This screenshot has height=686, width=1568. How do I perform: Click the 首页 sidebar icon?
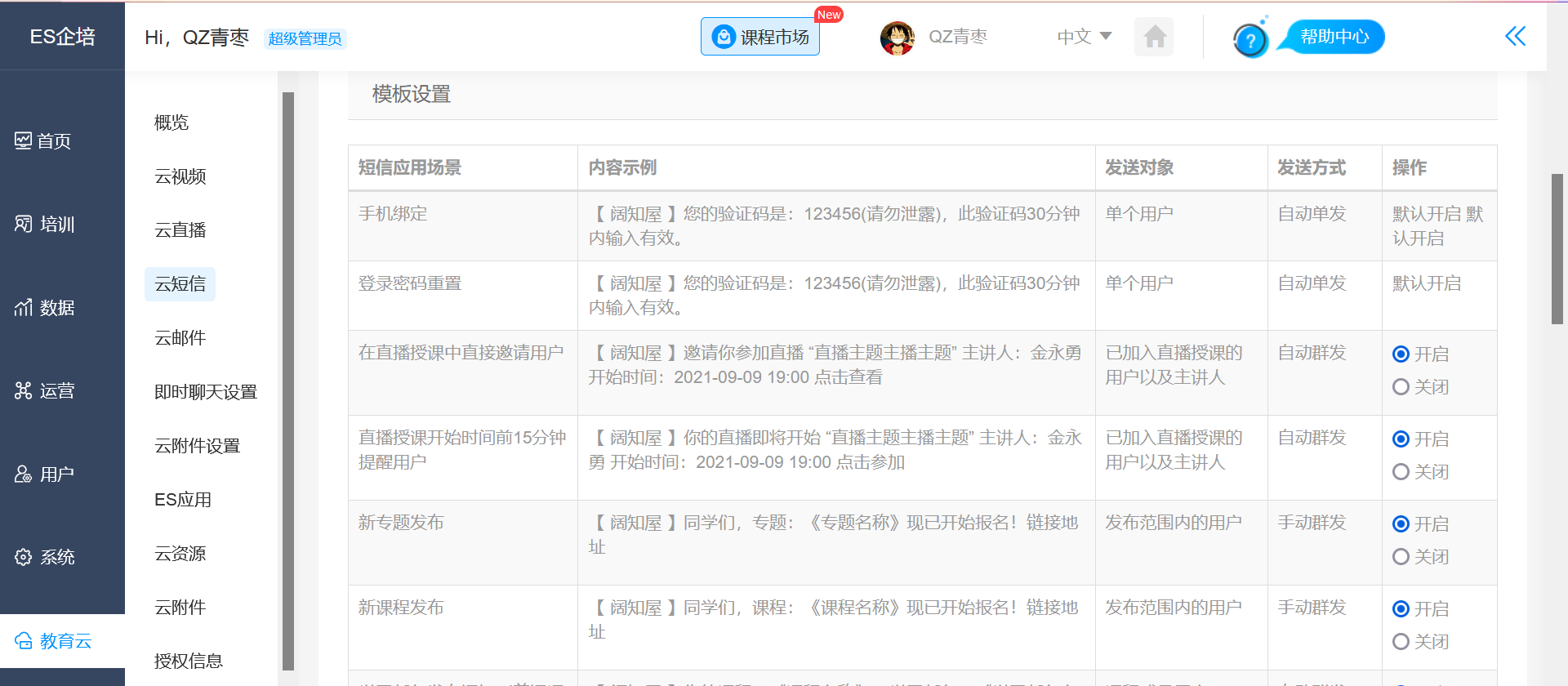[23, 140]
